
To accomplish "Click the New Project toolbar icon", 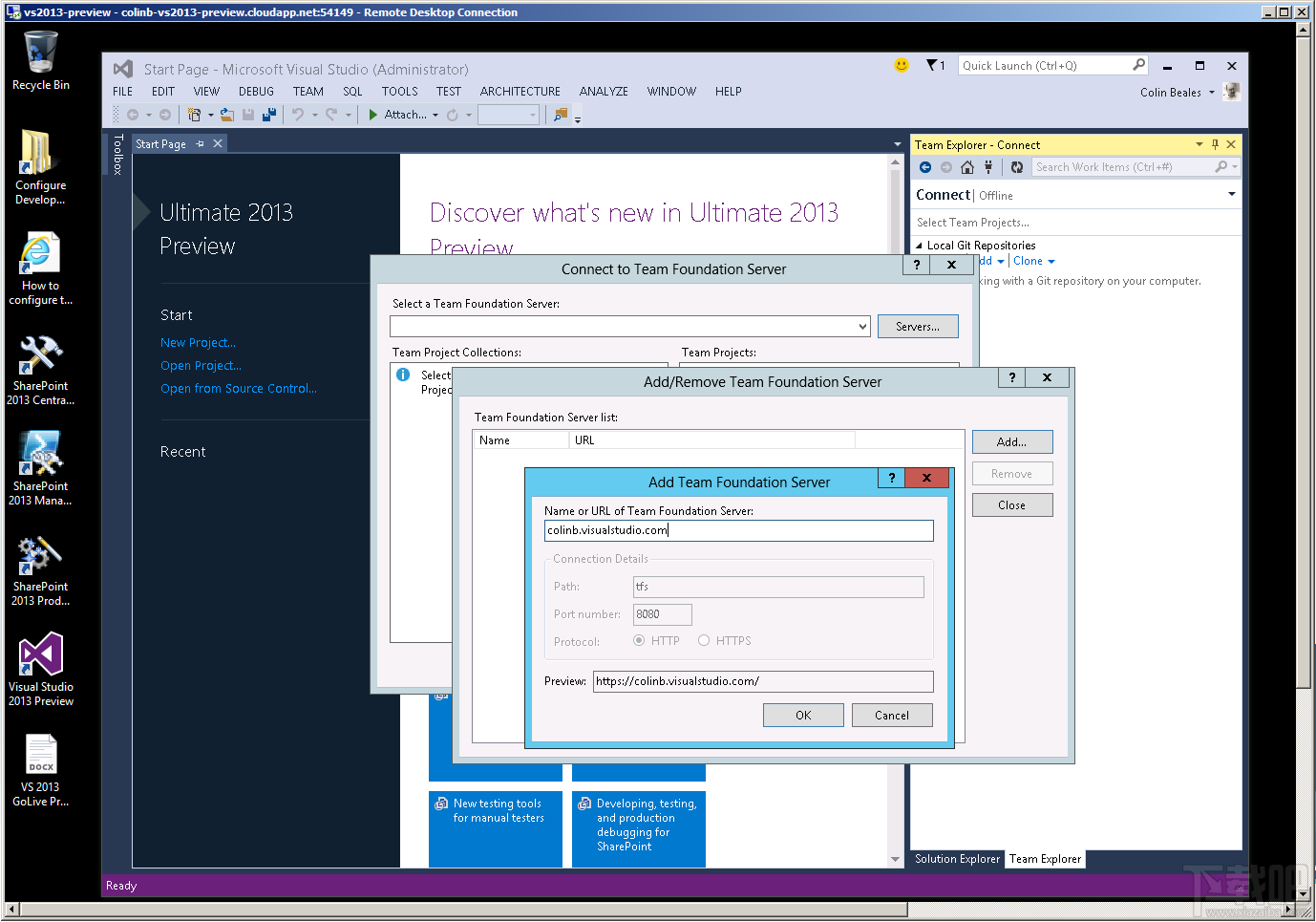I will [x=196, y=115].
